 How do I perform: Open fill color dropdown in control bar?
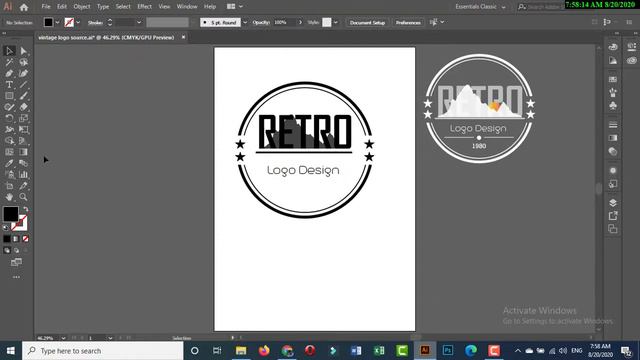57,22
